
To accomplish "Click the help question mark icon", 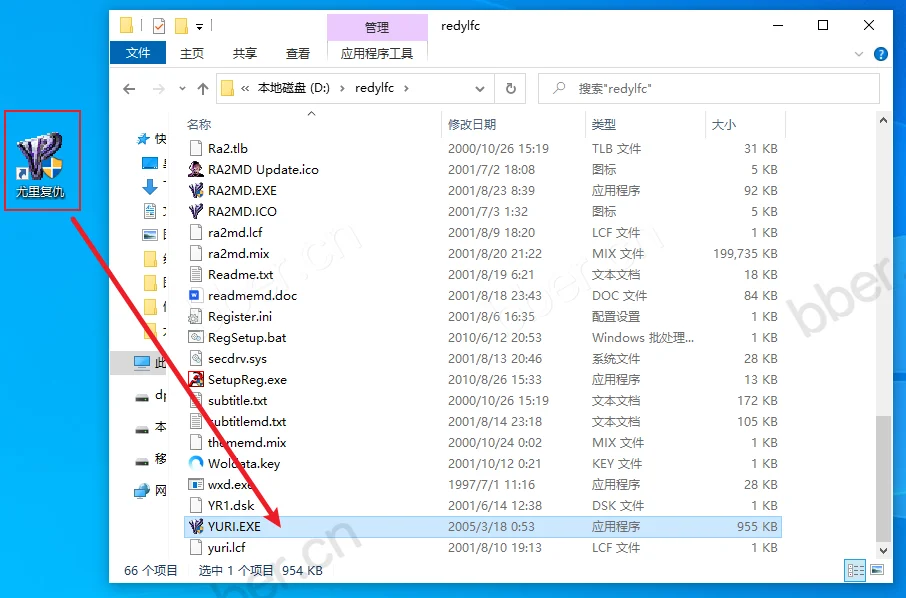I will point(881,54).
